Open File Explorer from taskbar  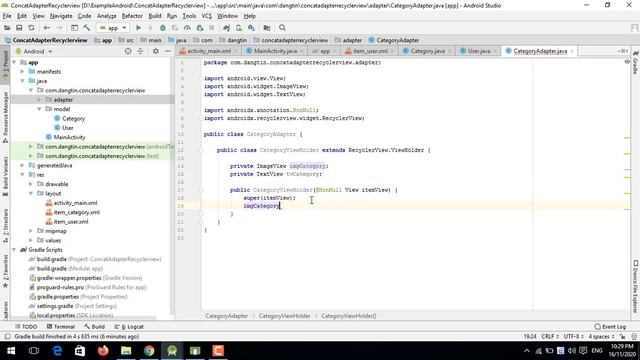(x=126, y=351)
